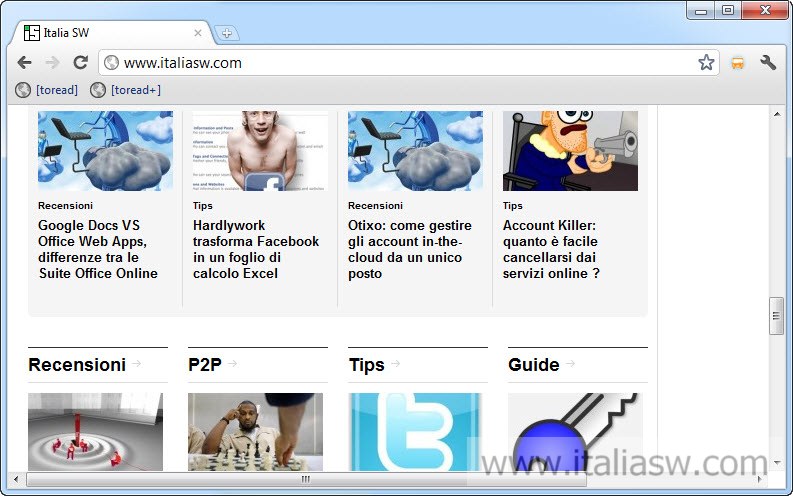Click the arrow icon next to Tips heading
793x496 pixels.
[x=395, y=364]
